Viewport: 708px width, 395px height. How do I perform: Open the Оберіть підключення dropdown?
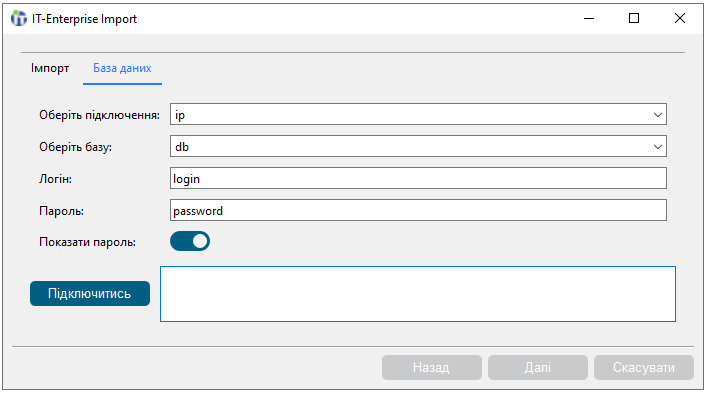(418, 114)
